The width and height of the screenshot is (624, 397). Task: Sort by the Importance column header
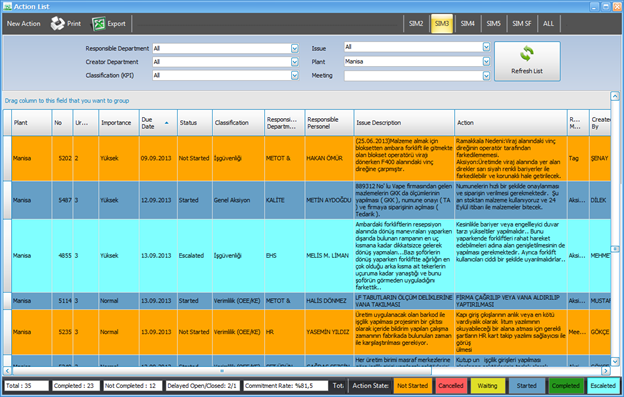pyautogui.click(x=119, y=123)
